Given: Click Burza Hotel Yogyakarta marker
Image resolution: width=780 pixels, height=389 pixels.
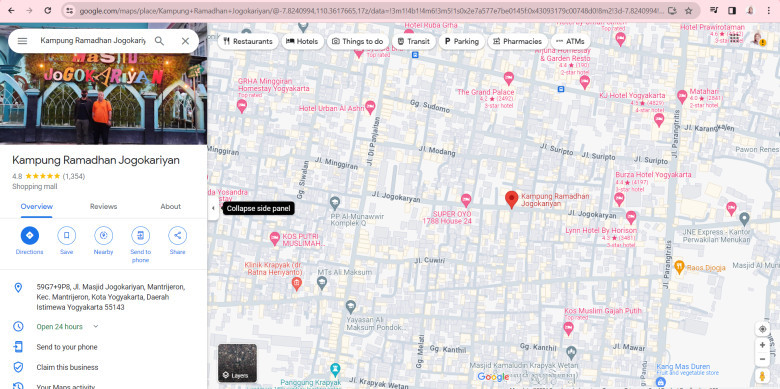Looking at the screenshot, I should point(619,199).
